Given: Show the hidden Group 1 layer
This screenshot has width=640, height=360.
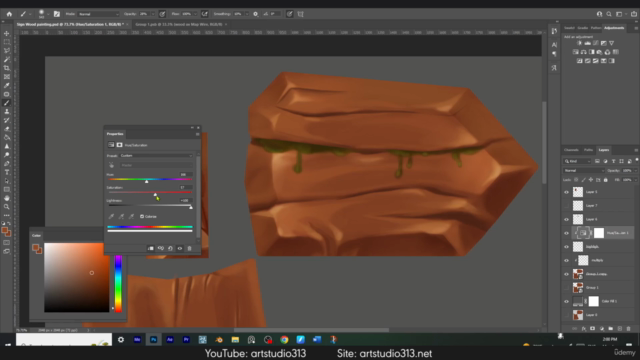Looking at the screenshot, I should pyautogui.click(x=566, y=288).
